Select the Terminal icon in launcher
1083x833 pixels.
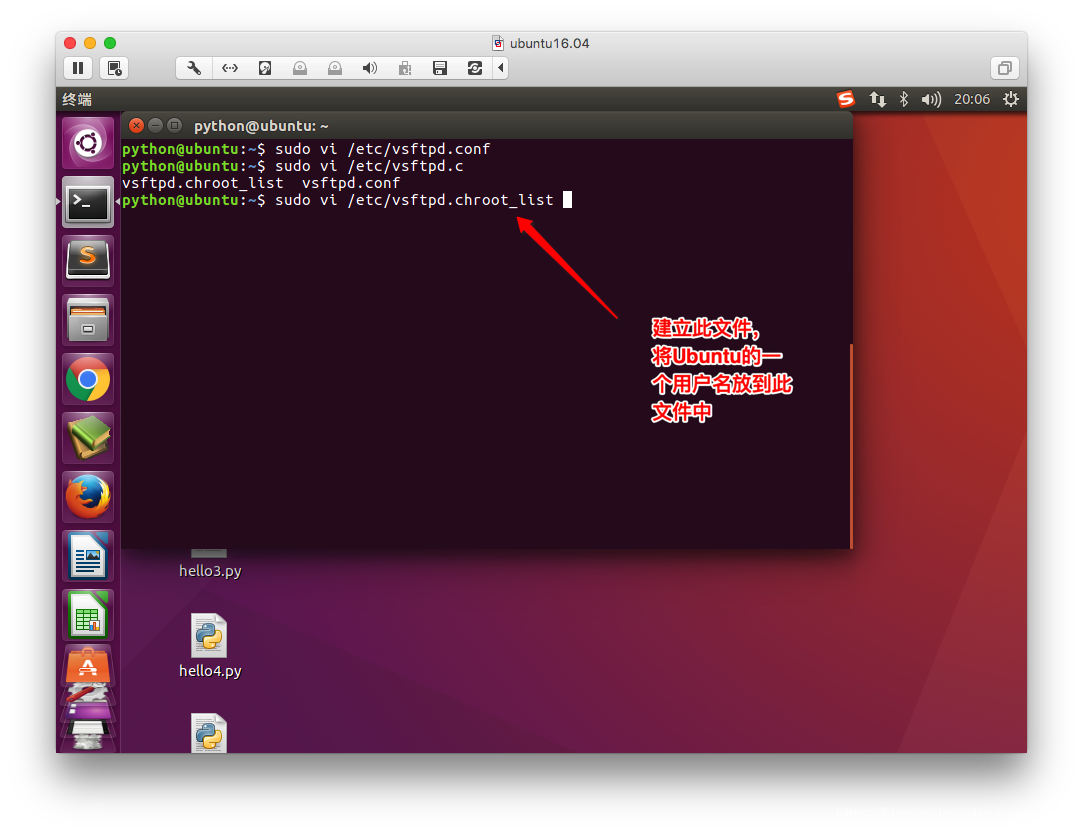(88, 202)
